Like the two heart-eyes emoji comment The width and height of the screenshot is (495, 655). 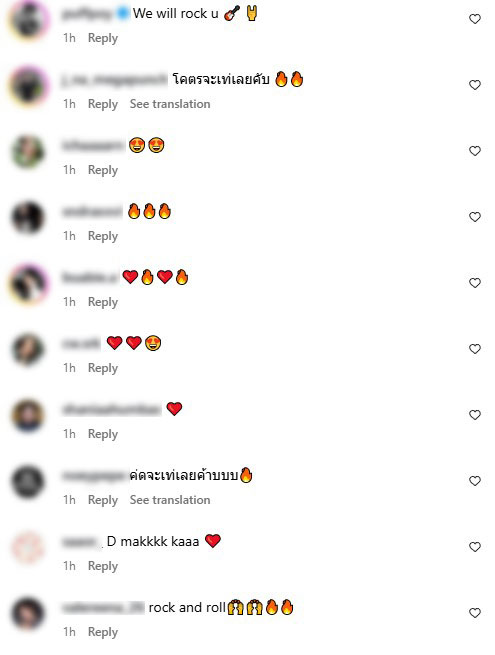point(475,151)
